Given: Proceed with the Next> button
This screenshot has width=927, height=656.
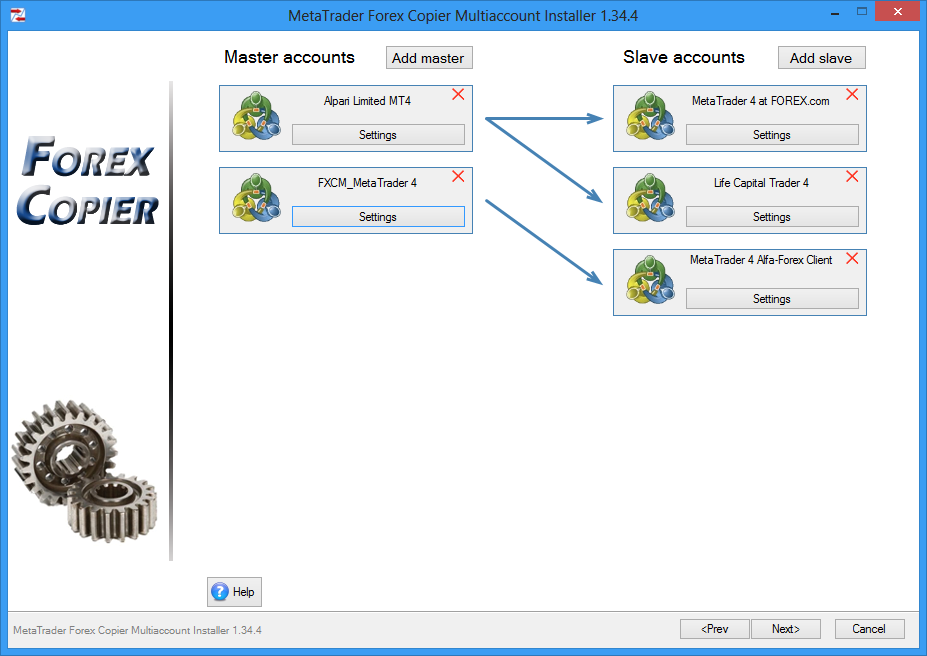Looking at the screenshot, I should pyautogui.click(x=786, y=629).
